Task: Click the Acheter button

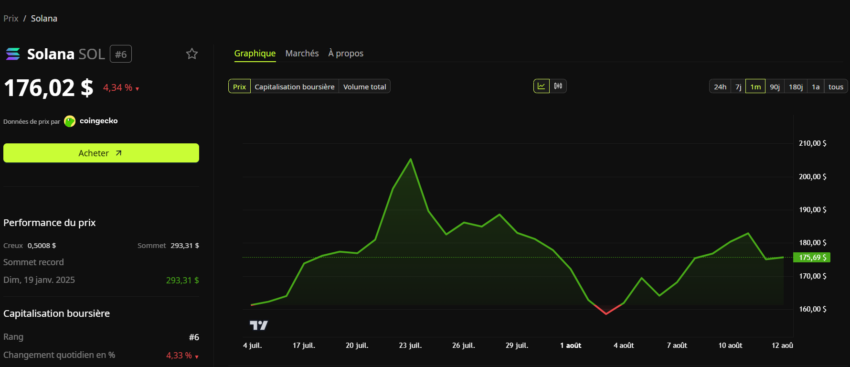Action: pyautogui.click(x=101, y=153)
